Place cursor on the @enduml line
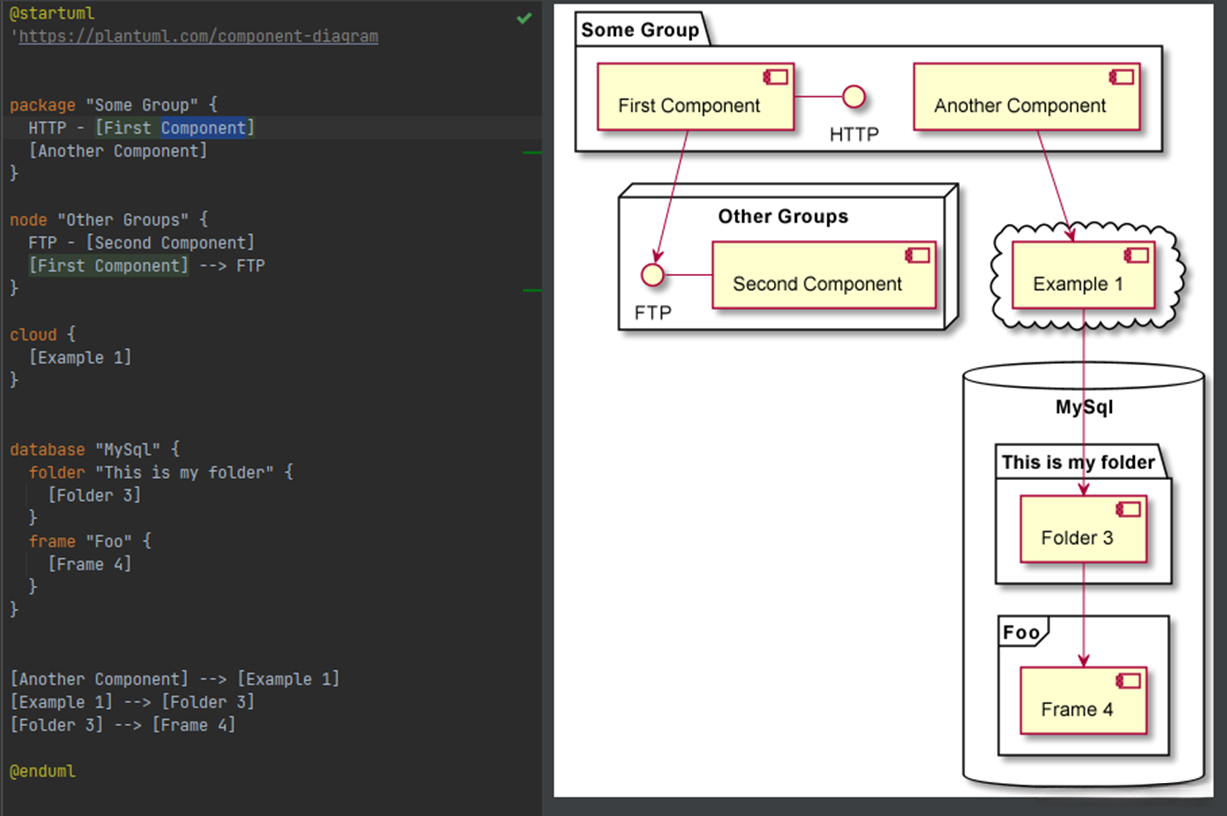The height and width of the screenshot is (816, 1227). point(43,771)
